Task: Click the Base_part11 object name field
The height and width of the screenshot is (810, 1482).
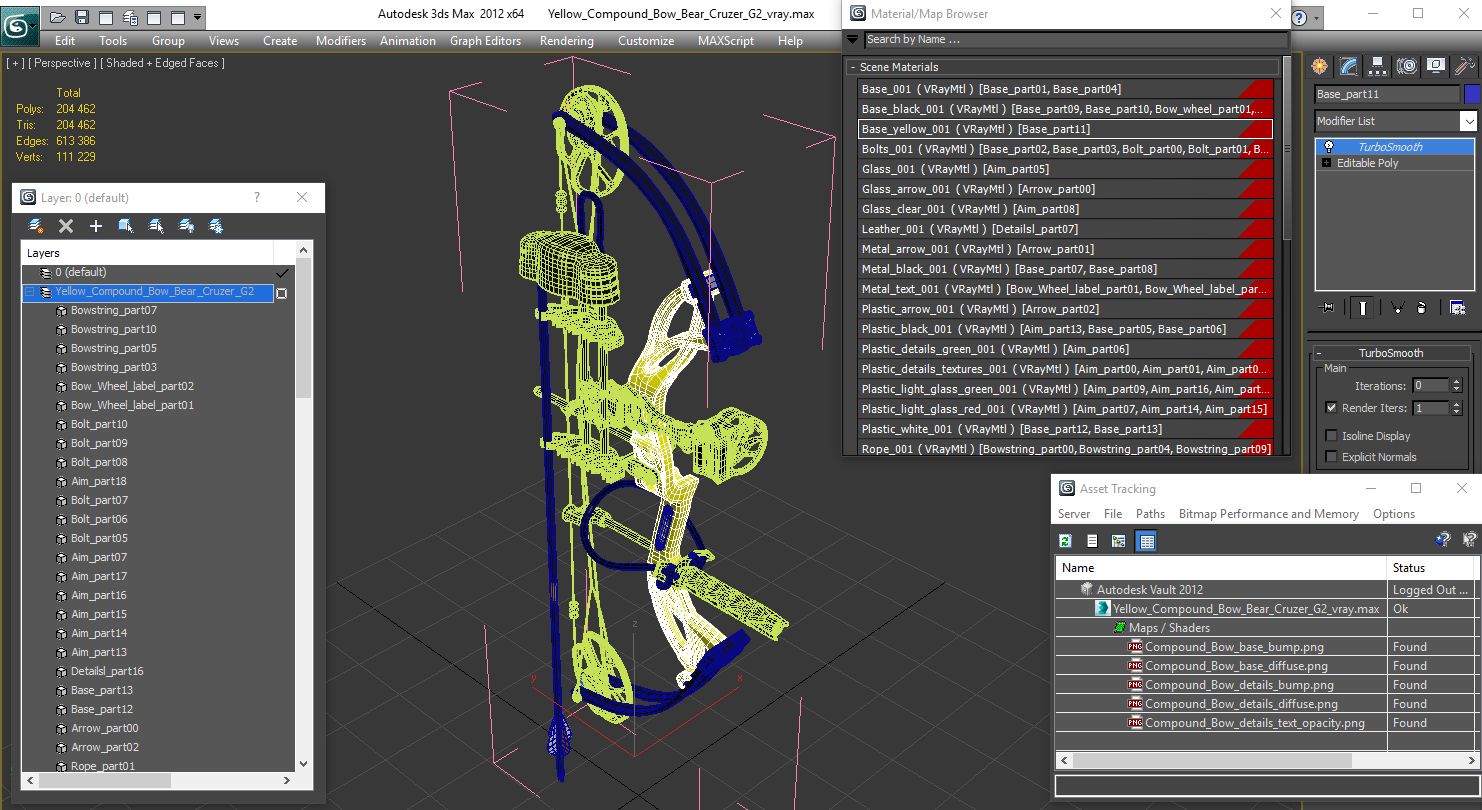Action: coord(1387,94)
